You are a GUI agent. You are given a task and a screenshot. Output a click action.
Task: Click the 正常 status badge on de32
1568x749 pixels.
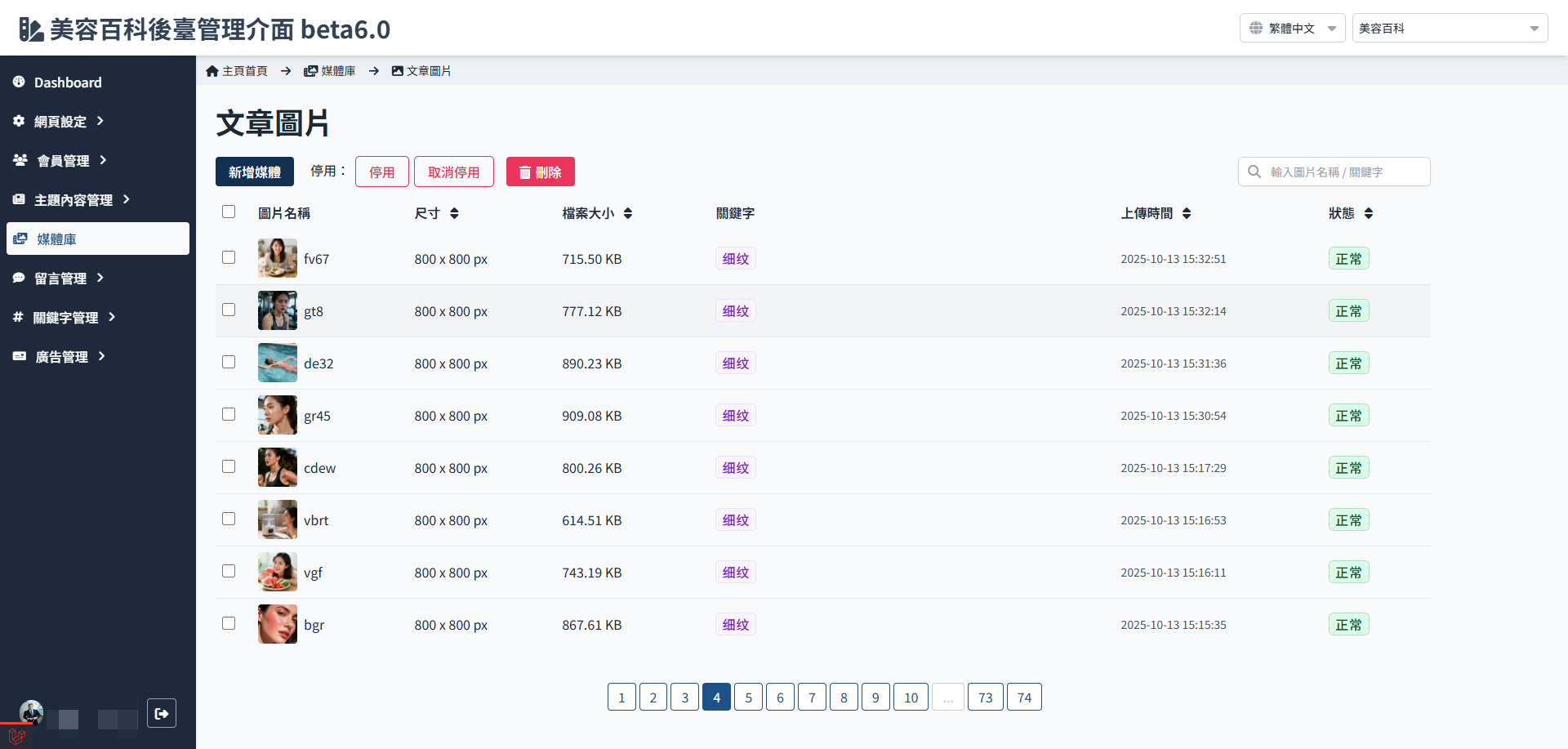[x=1349, y=363]
